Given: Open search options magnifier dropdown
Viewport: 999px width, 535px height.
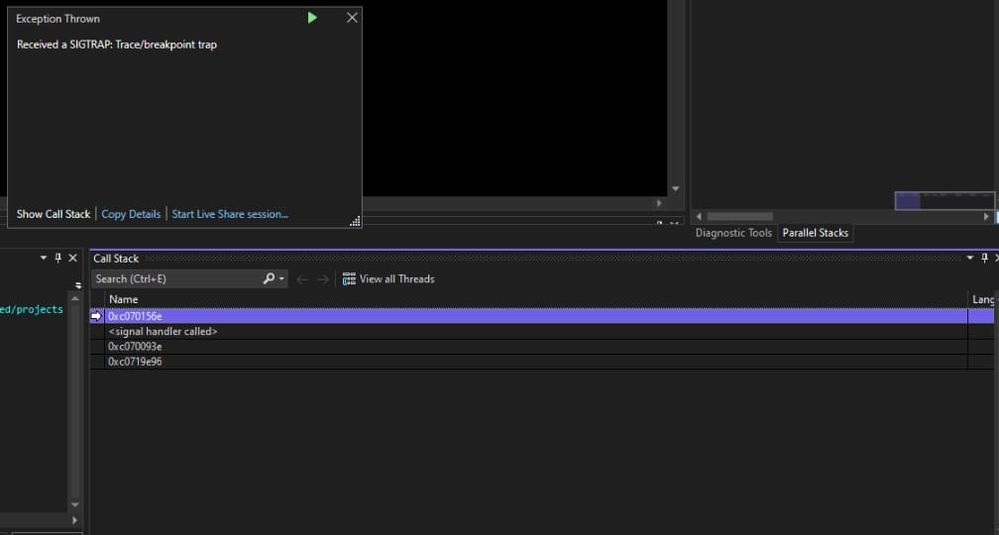Looking at the screenshot, I should [274, 279].
